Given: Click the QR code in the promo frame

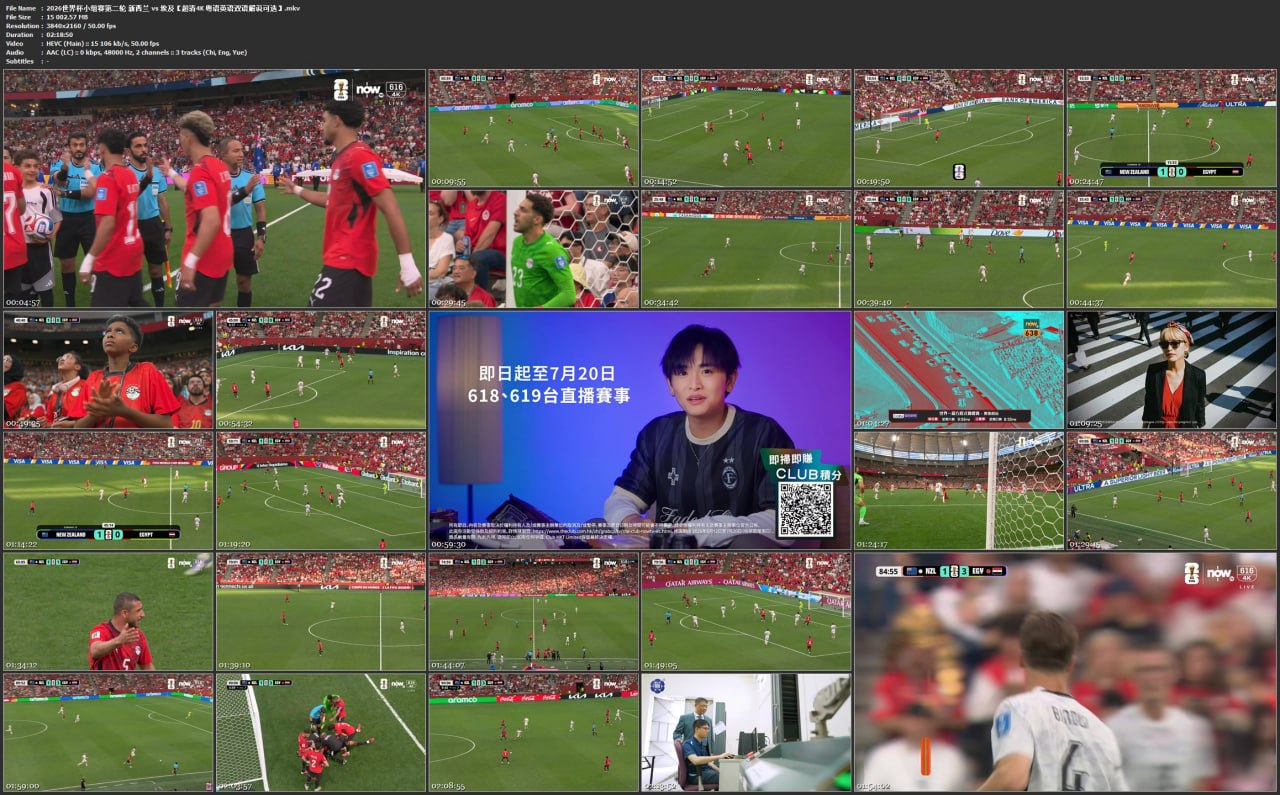Looking at the screenshot, I should (805, 510).
